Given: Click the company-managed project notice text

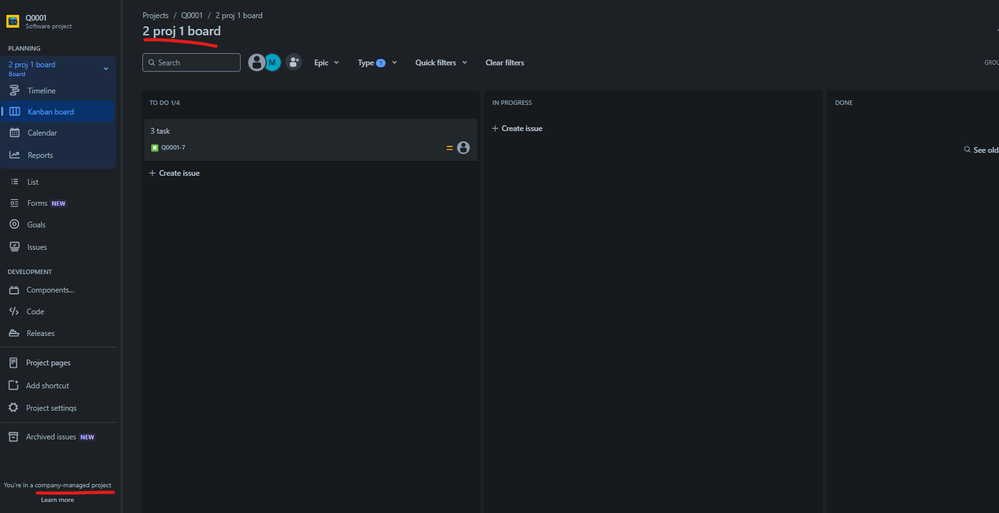Looking at the screenshot, I should (x=57, y=486).
